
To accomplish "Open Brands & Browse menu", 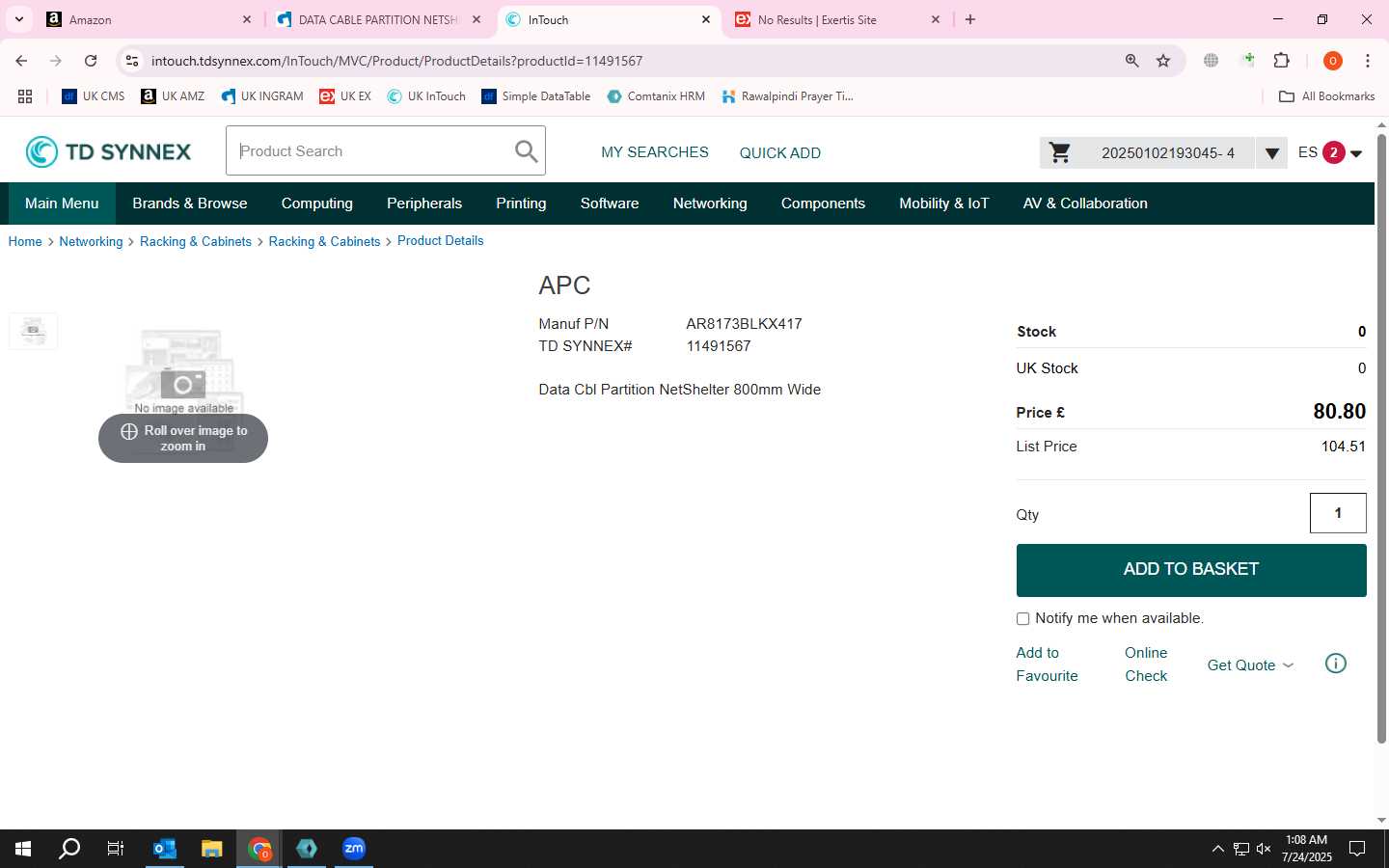I will [x=190, y=203].
